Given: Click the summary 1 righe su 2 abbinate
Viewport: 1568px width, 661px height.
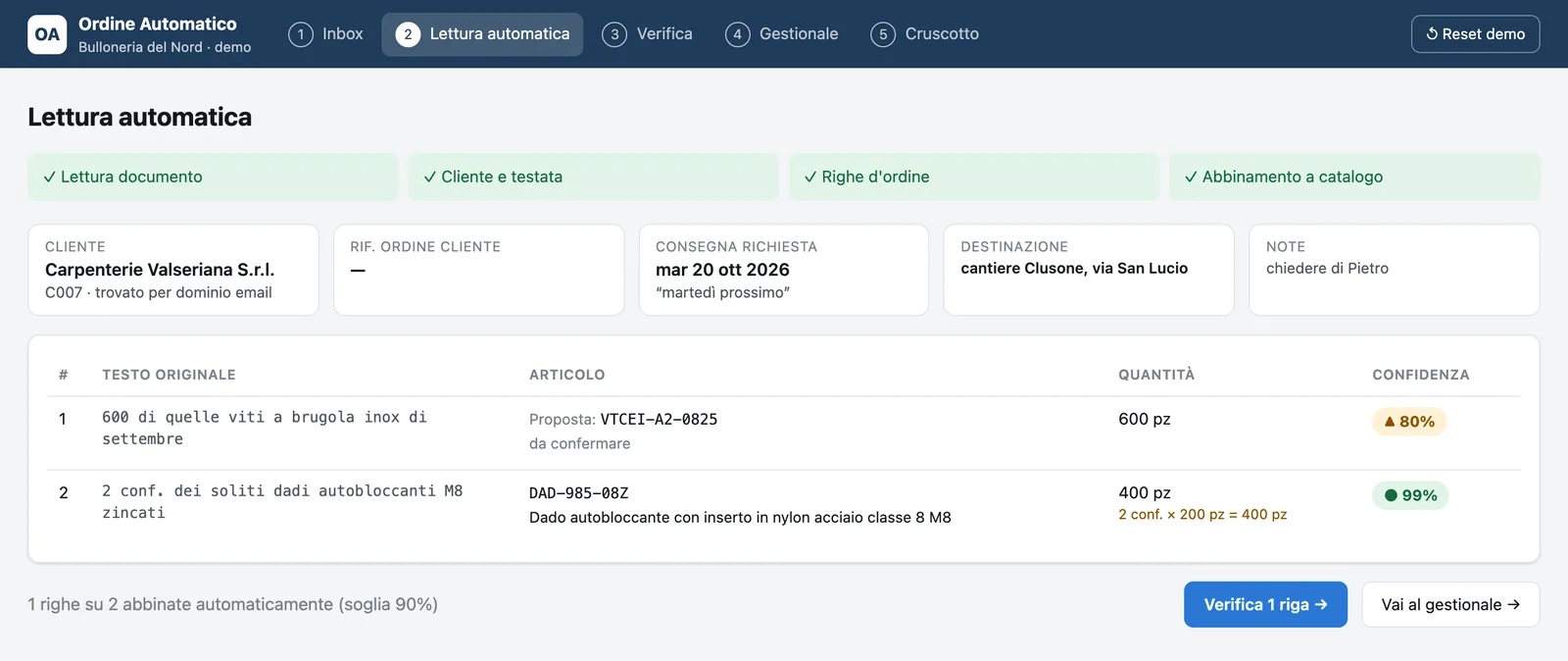Looking at the screenshot, I should click(232, 604).
